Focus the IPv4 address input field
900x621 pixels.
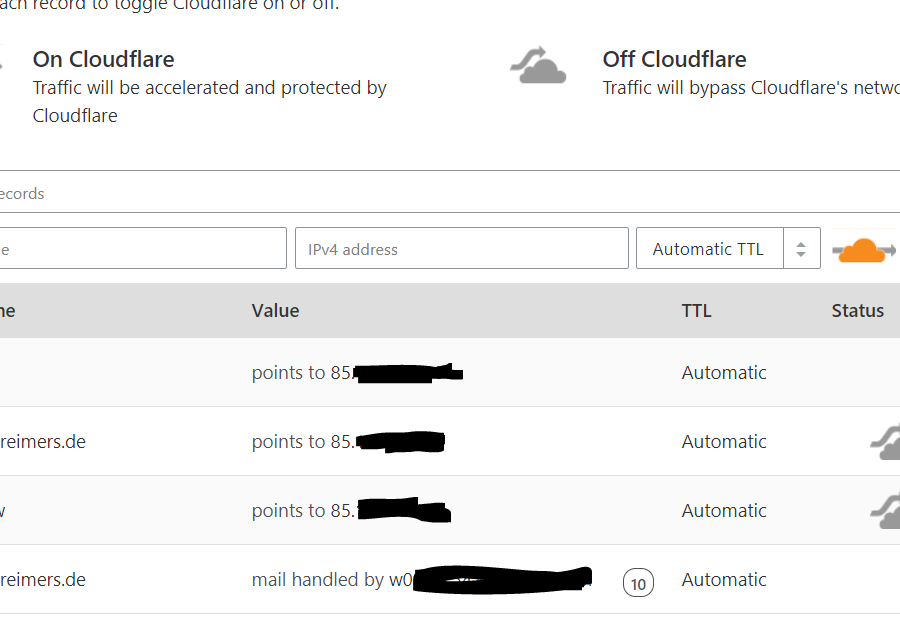[461, 249]
